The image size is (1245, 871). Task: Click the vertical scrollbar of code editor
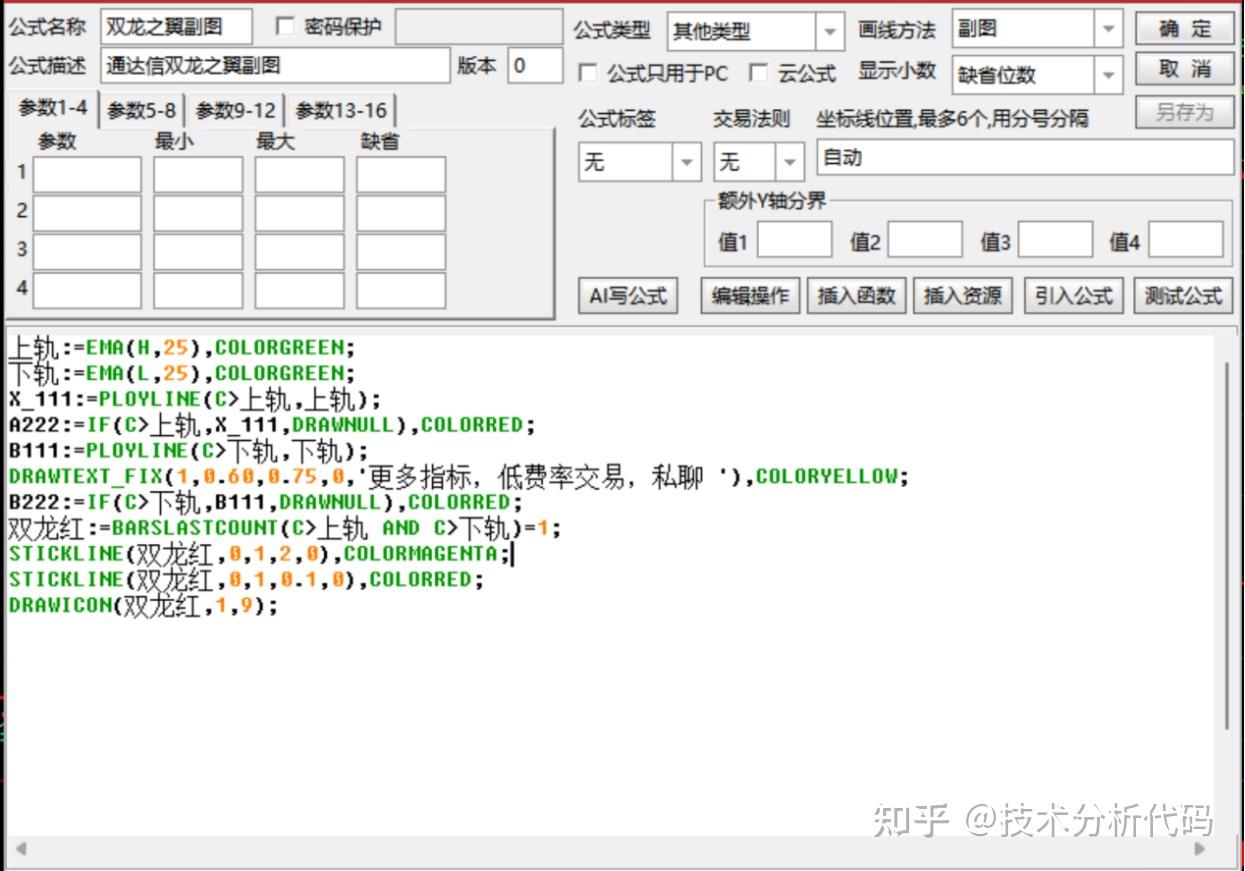pos(1227,545)
